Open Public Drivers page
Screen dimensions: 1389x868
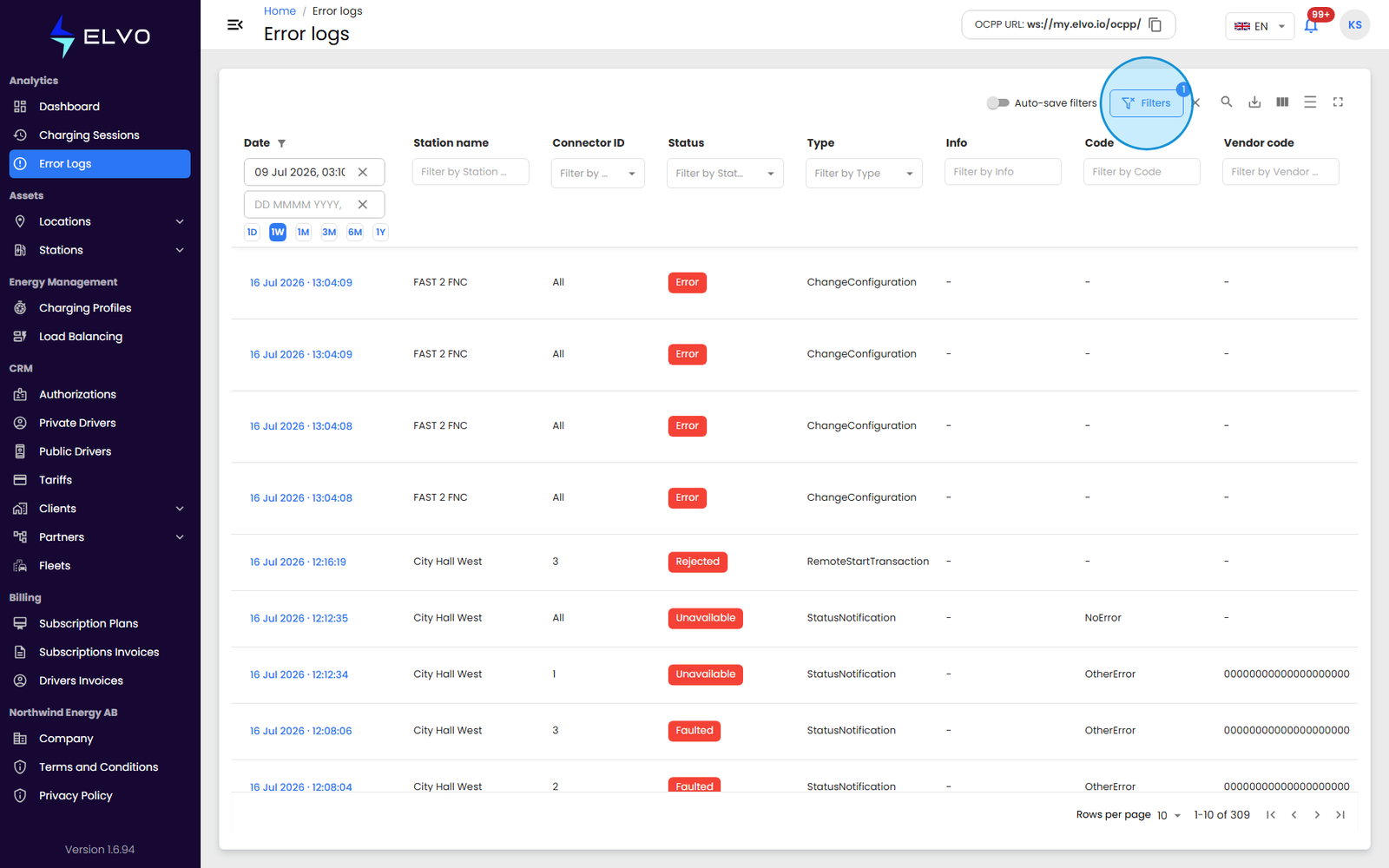click(x=100, y=451)
